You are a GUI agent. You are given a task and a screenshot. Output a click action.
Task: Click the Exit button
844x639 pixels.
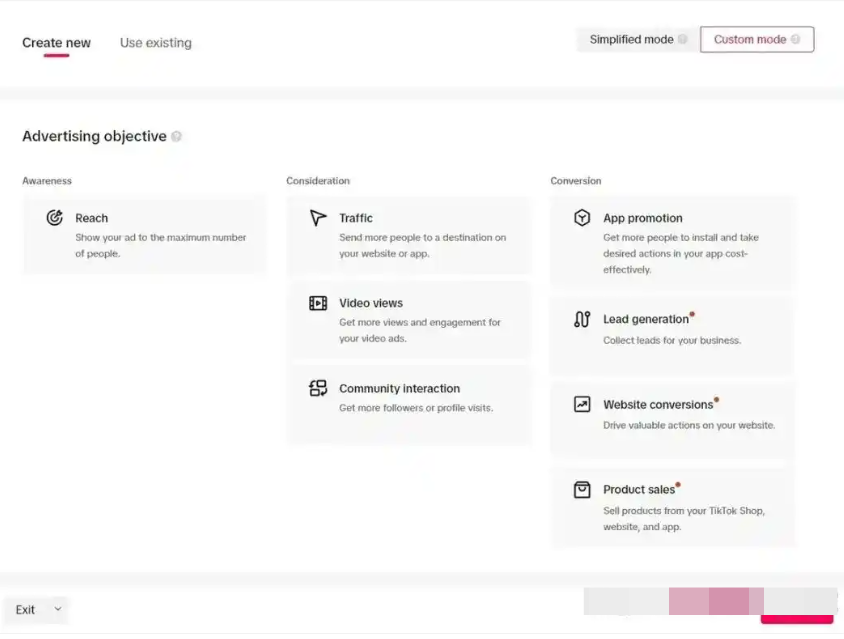point(25,610)
